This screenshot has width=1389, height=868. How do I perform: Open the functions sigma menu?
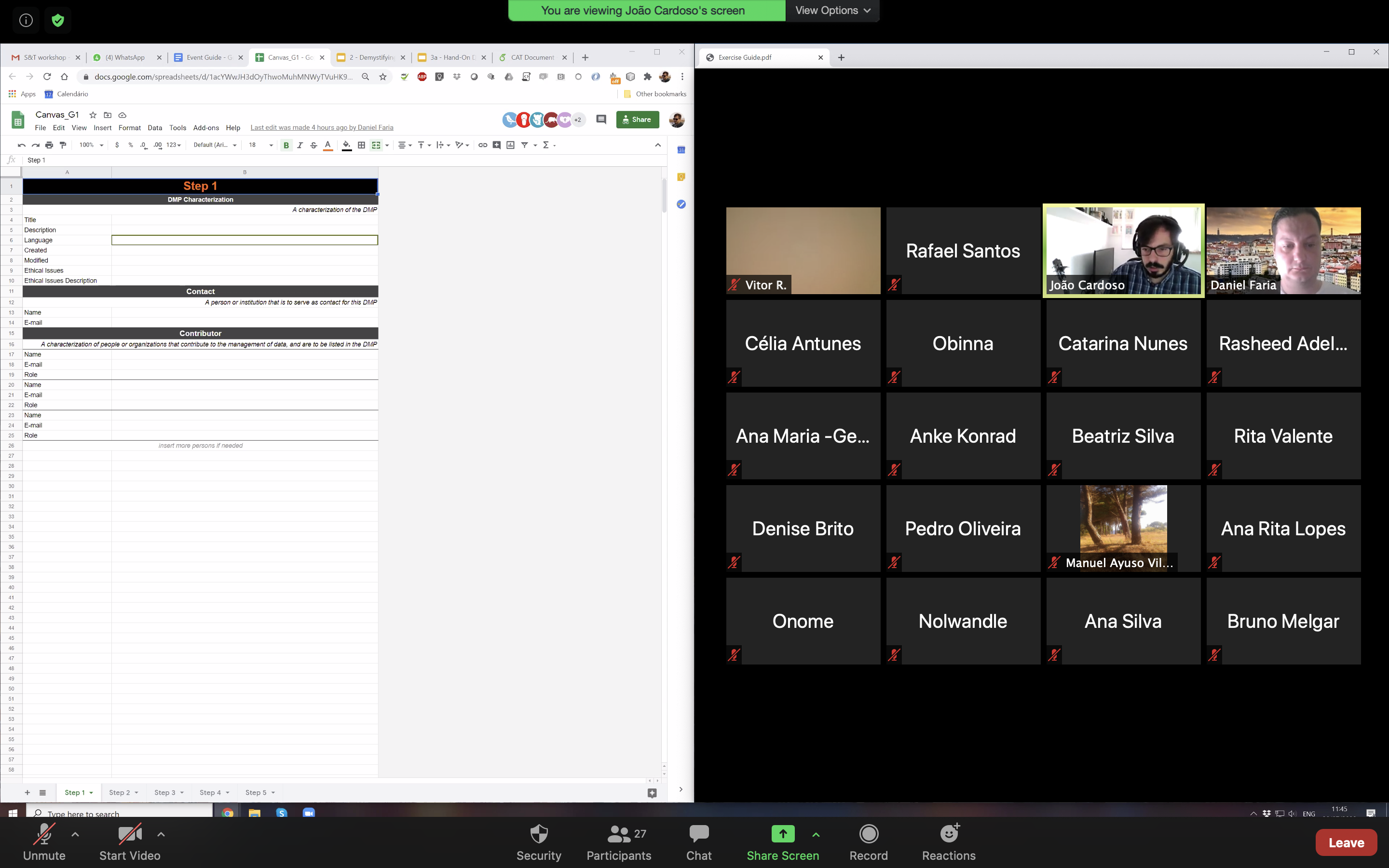tap(546, 145)
